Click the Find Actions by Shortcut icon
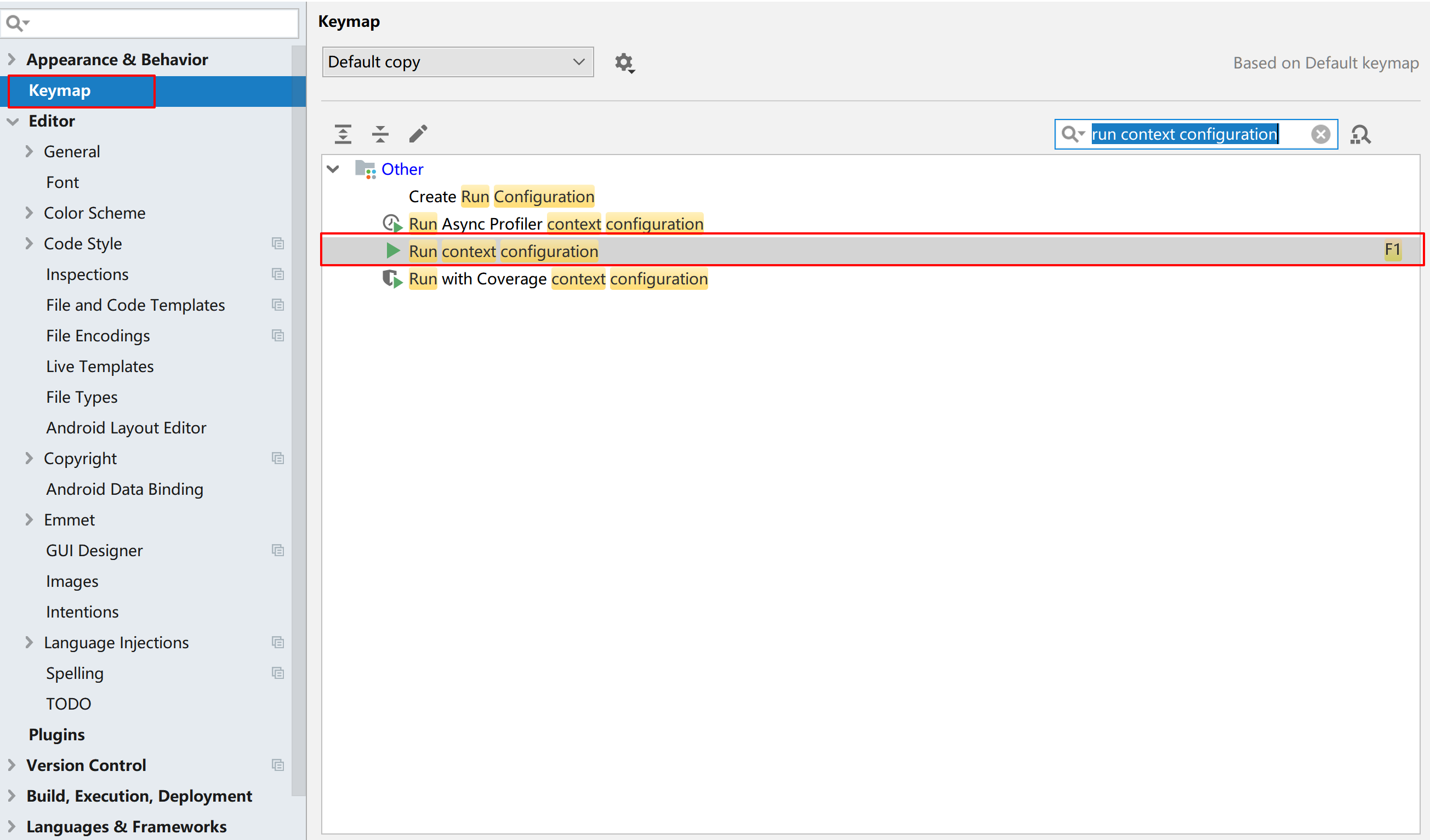Image resolution: width=1430 pixels, height=840 pixels. [x=1360, y=134]
